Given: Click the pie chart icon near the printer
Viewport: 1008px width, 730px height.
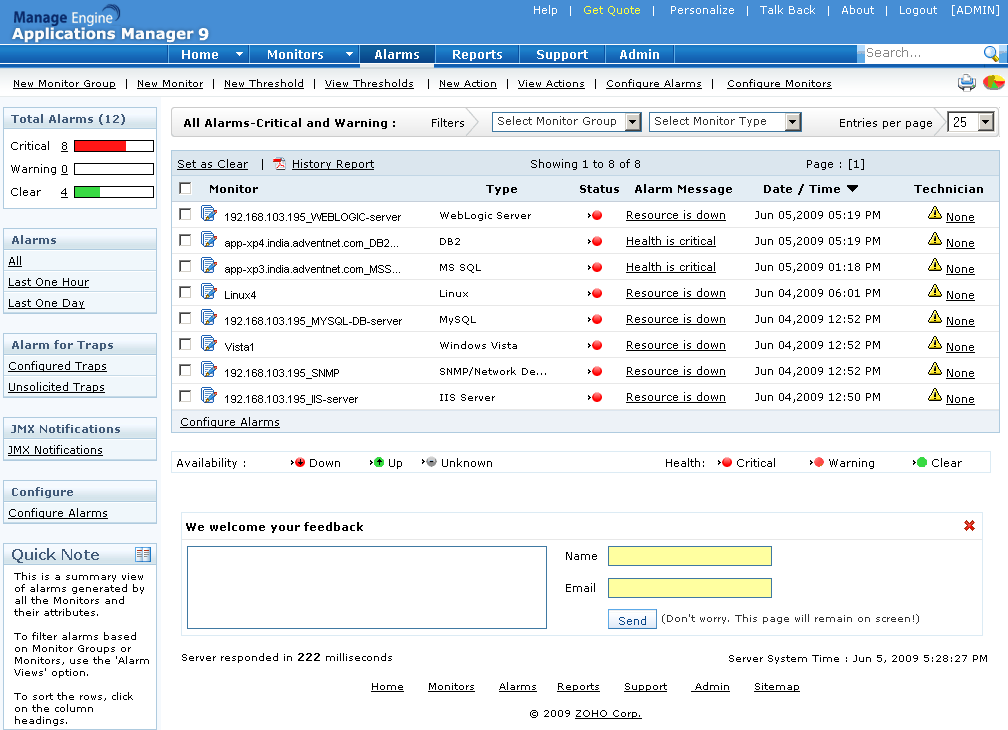Looking at the screenshot, I should [993, 83].
